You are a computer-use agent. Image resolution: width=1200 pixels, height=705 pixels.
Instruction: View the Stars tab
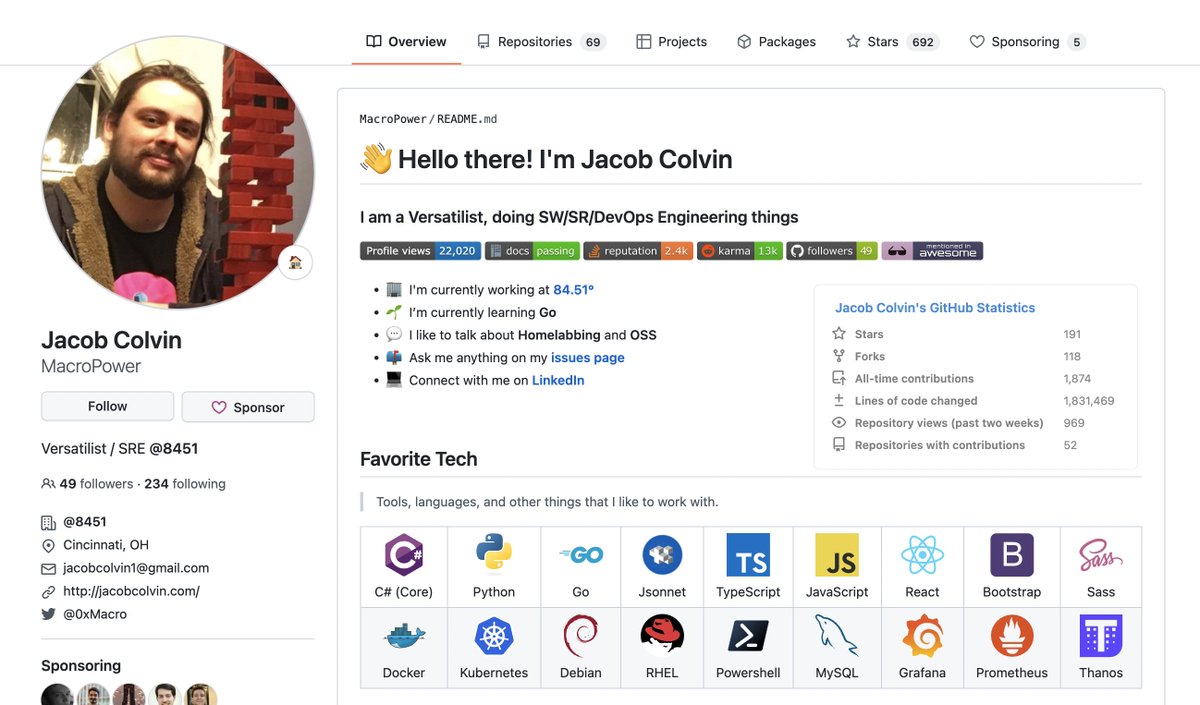[892, 42]
